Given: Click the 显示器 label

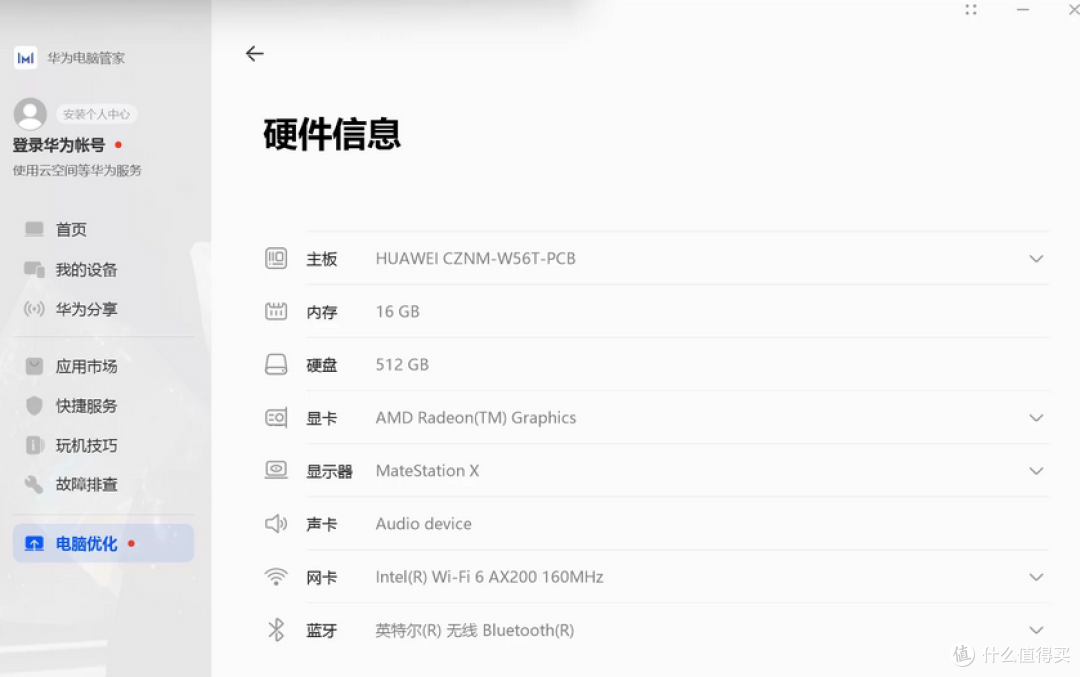Looking at the screenshot, I should pos(329,471).
